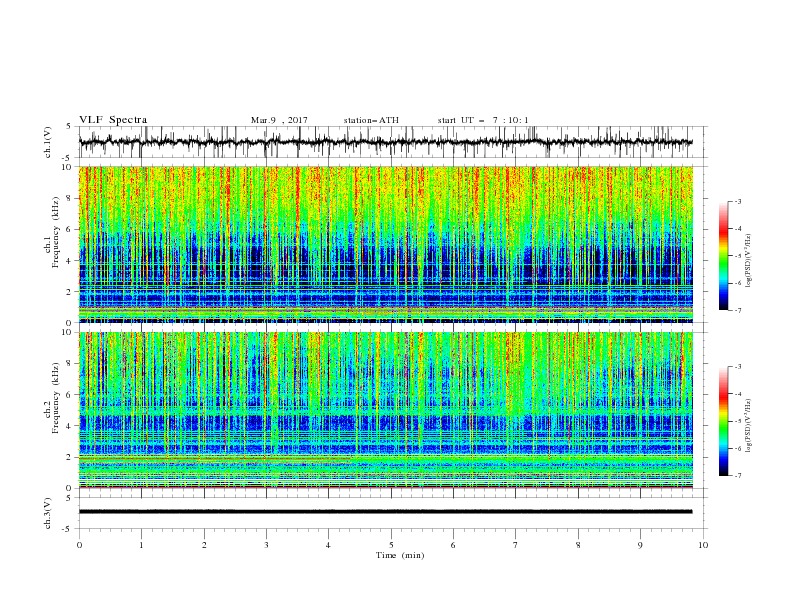Click the '5' minute label on Time axis
792x612 pixels.
click(391, 545)
